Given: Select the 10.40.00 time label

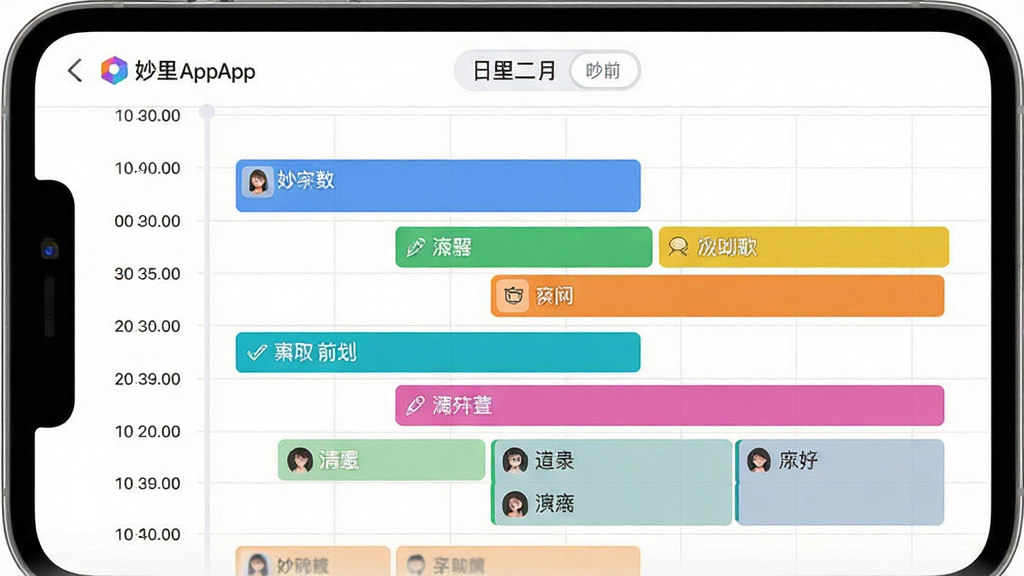Looking at the screenshot, I should [148, 534].
